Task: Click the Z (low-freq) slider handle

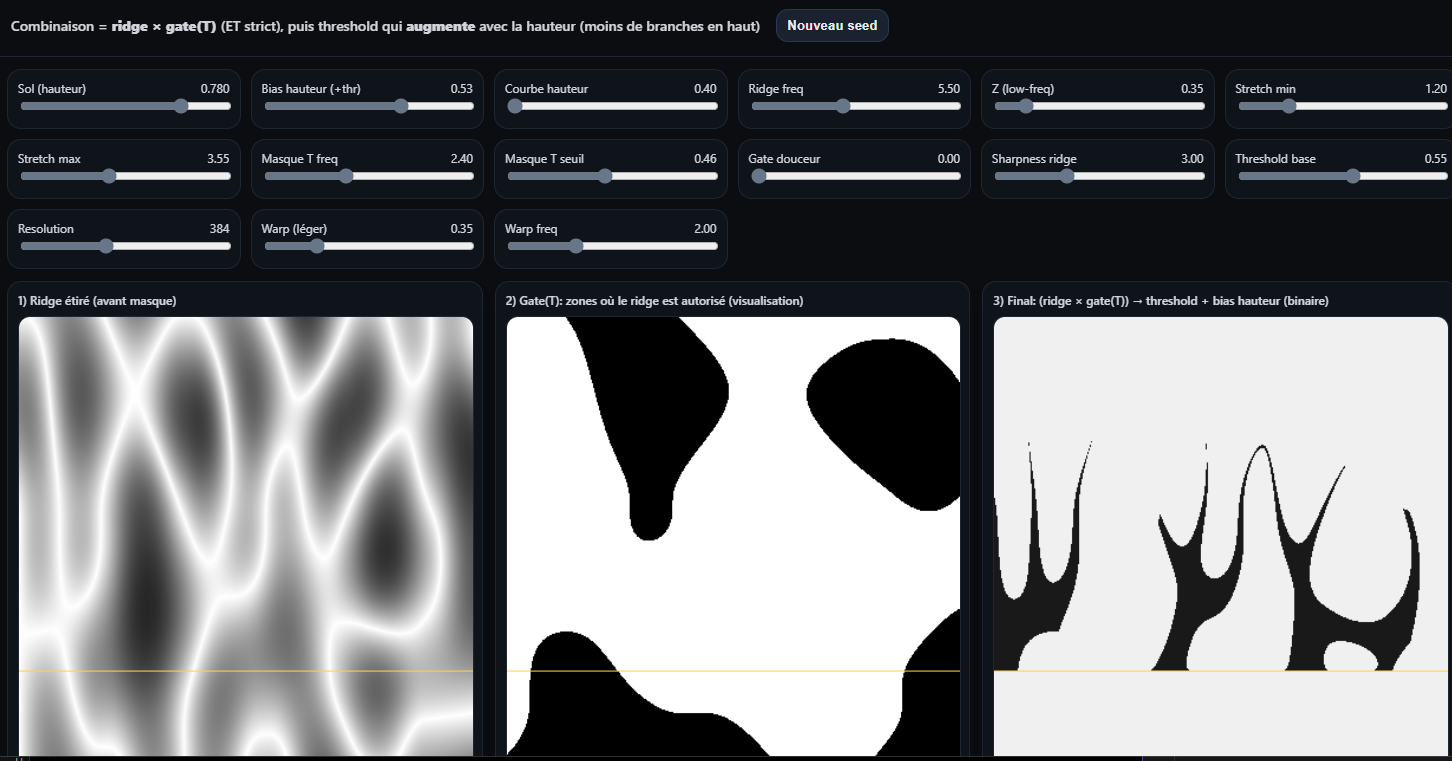Action: coord(1026,106)
